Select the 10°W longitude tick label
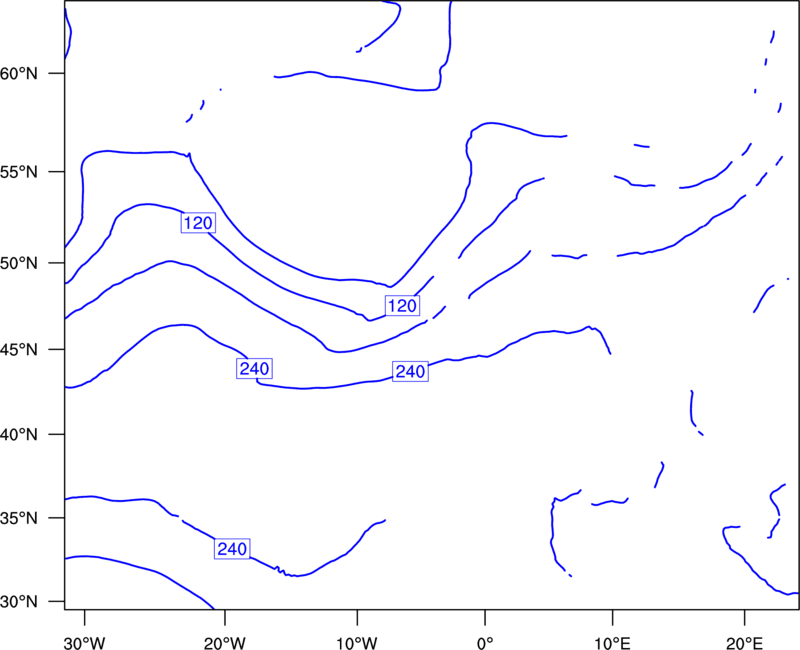The height and width of the screenshot is (650, 800). coord(357,643)
